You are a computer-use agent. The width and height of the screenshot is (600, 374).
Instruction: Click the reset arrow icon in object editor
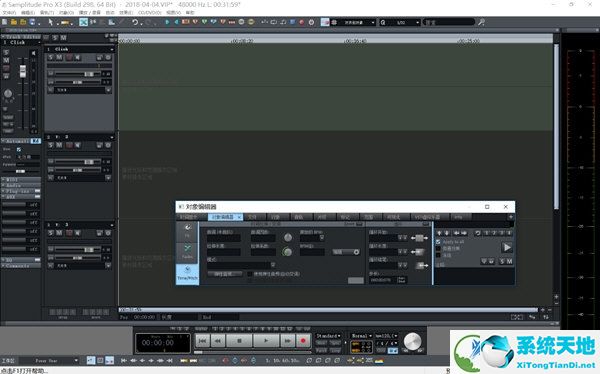[x=478, y=233]
